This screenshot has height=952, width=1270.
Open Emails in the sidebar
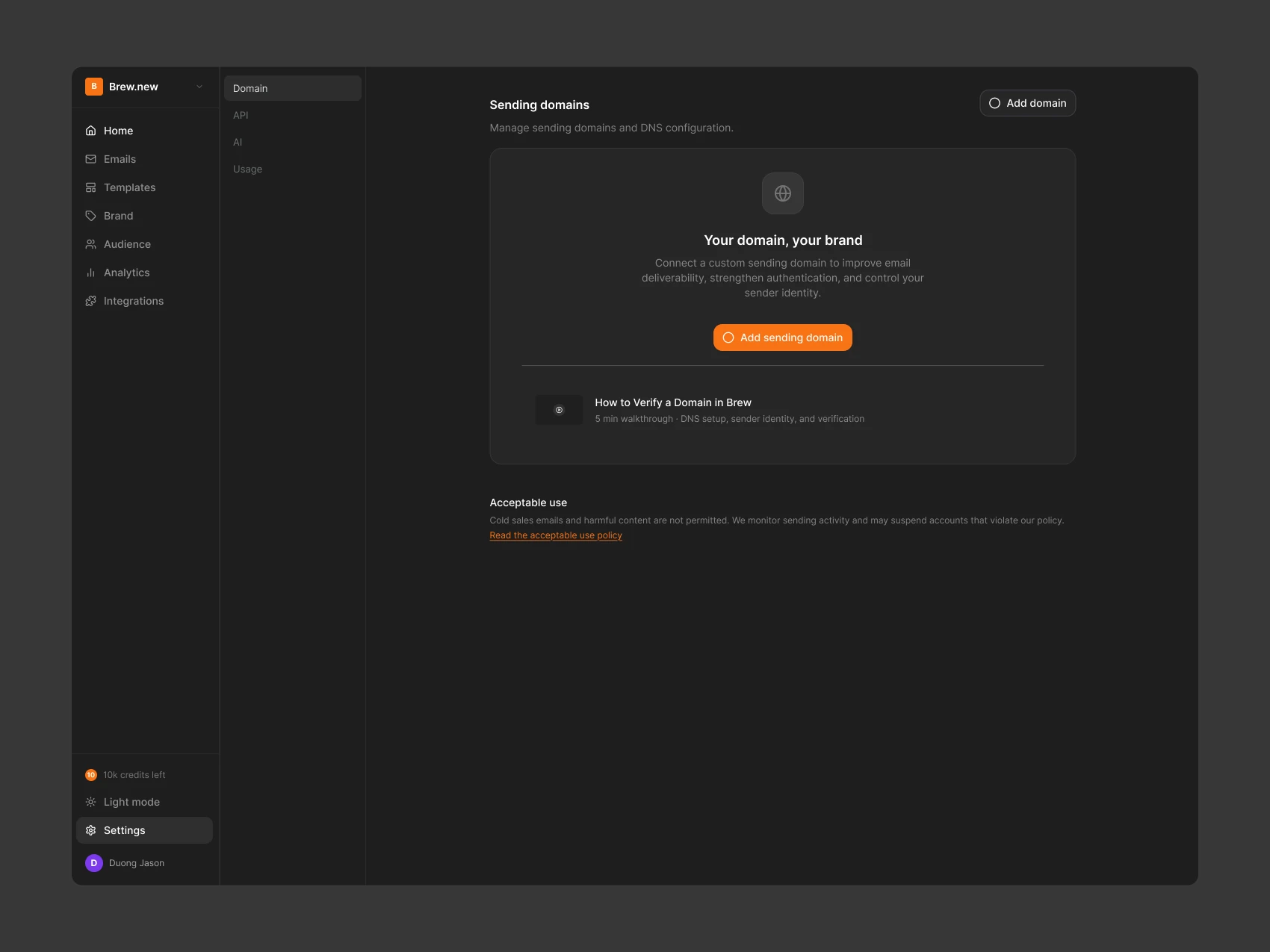pos(144,159)
